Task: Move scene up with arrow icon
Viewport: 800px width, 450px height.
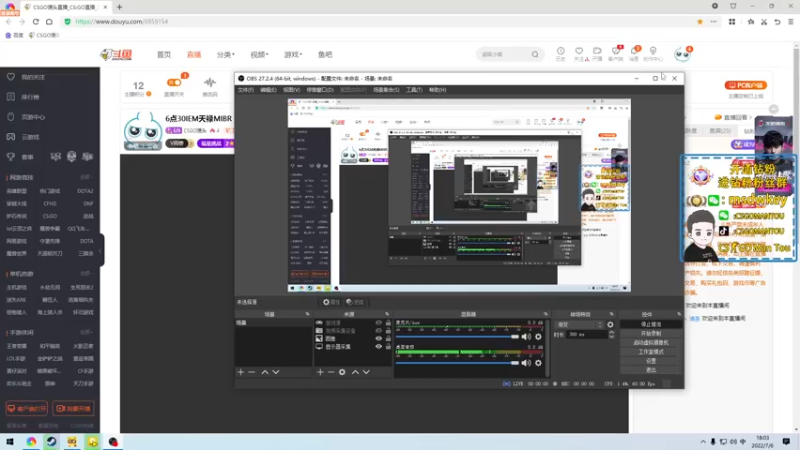Action: click(265, 372)
